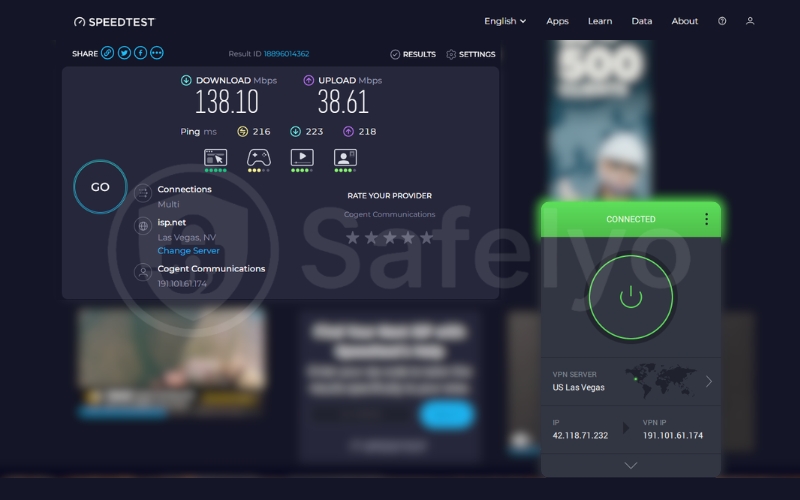
Task: Open the help question mark icon
Action: [x=722, y=21]
